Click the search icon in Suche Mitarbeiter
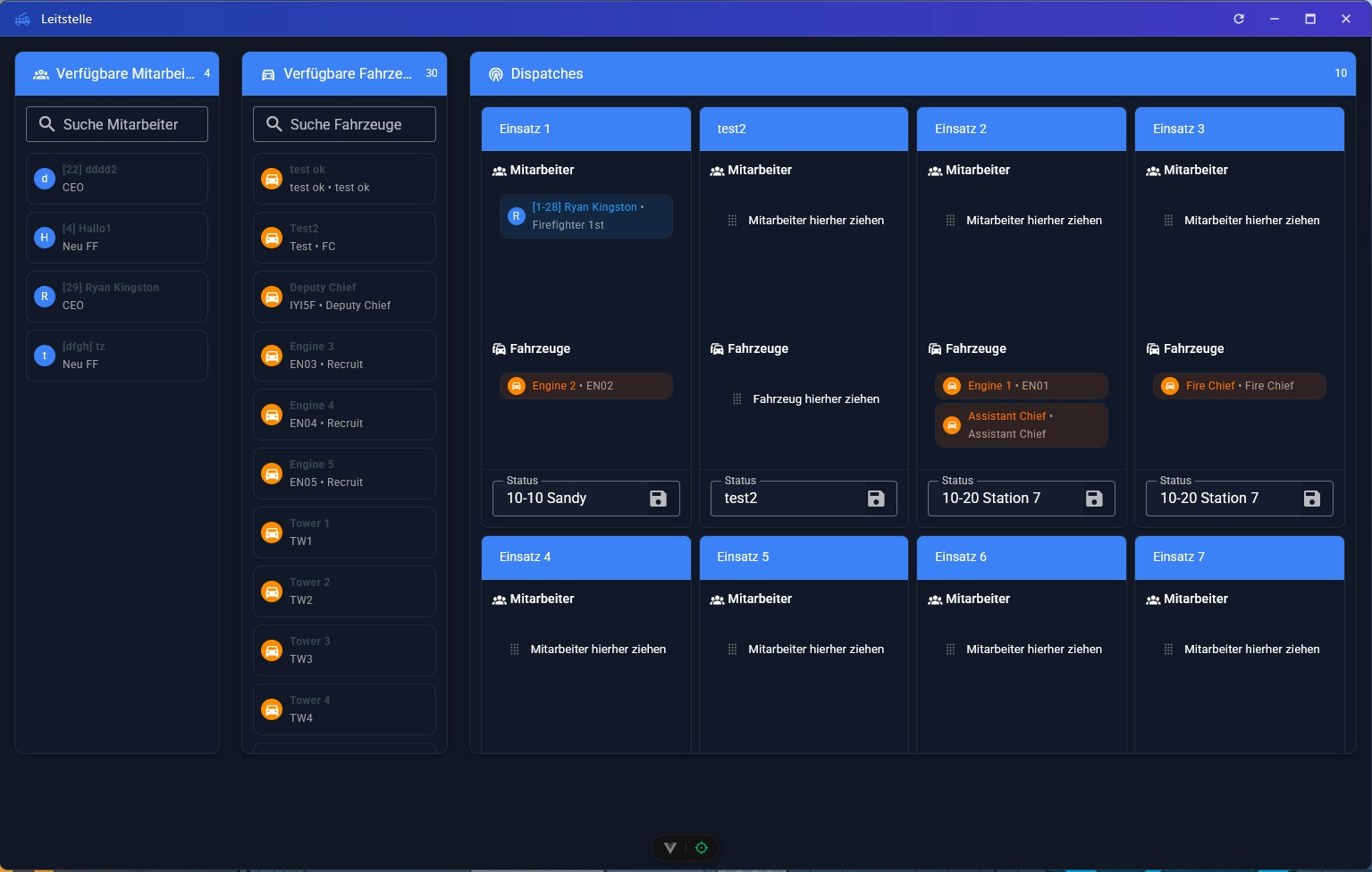 (x=47, y=124)
